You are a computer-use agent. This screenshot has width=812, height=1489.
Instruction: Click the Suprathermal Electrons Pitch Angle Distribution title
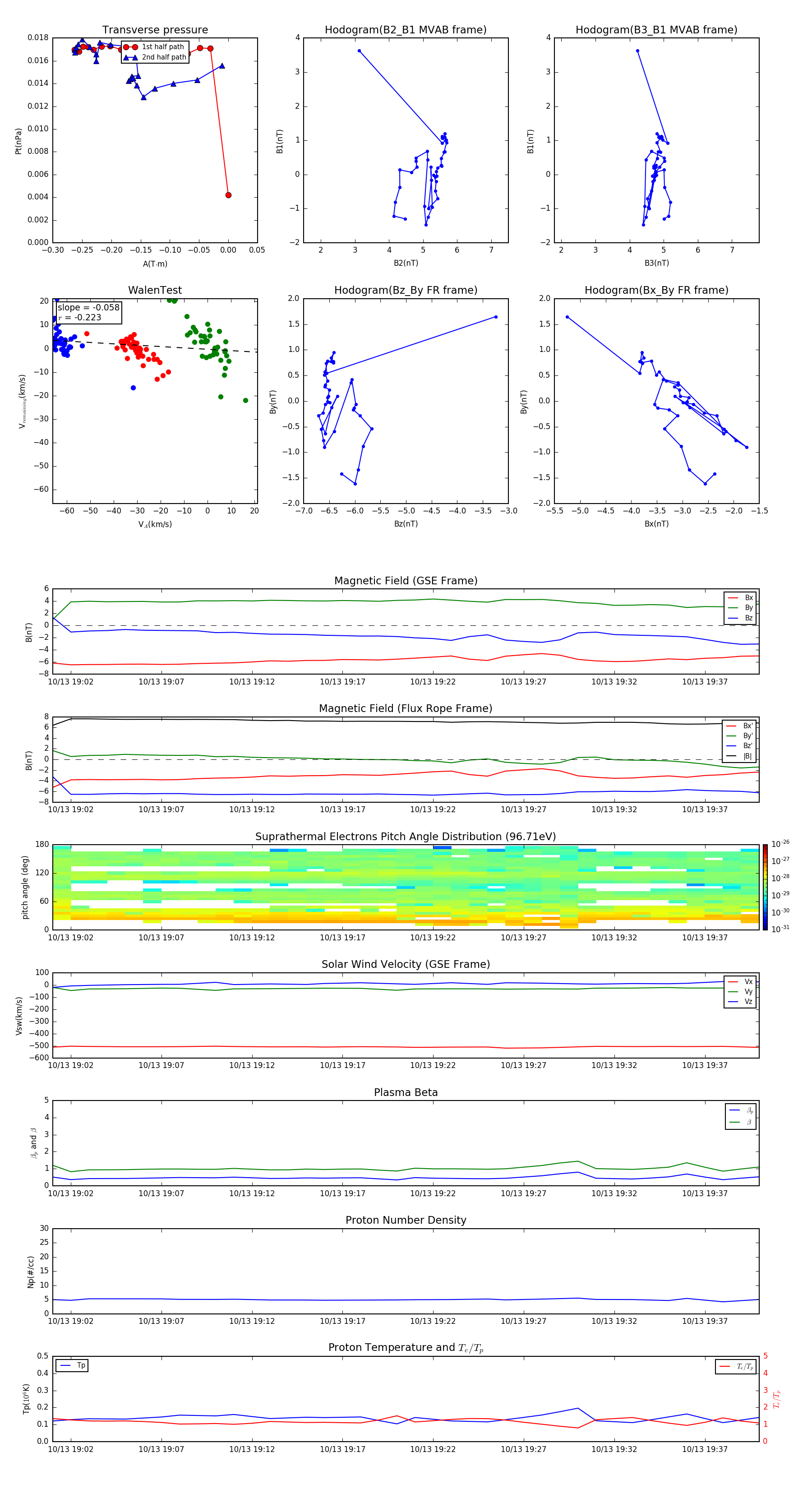406,837
